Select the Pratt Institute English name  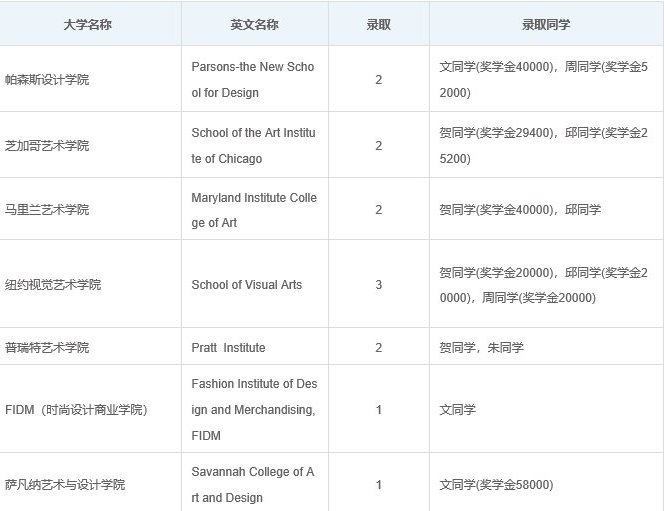click(x=228, y=348)
